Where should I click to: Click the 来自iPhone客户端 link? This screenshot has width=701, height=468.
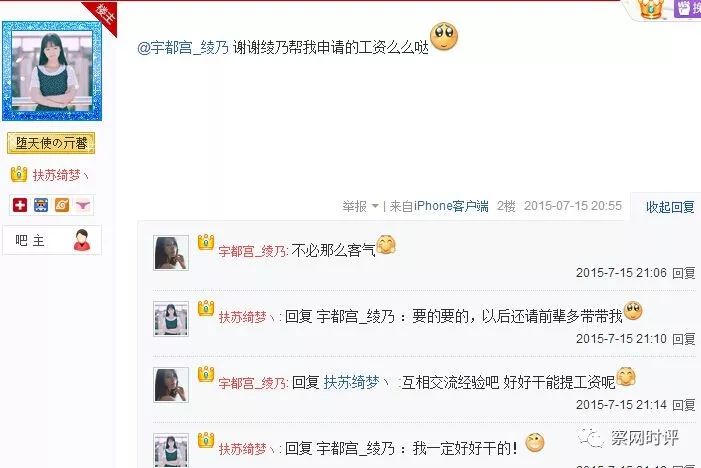pos(439,206)
